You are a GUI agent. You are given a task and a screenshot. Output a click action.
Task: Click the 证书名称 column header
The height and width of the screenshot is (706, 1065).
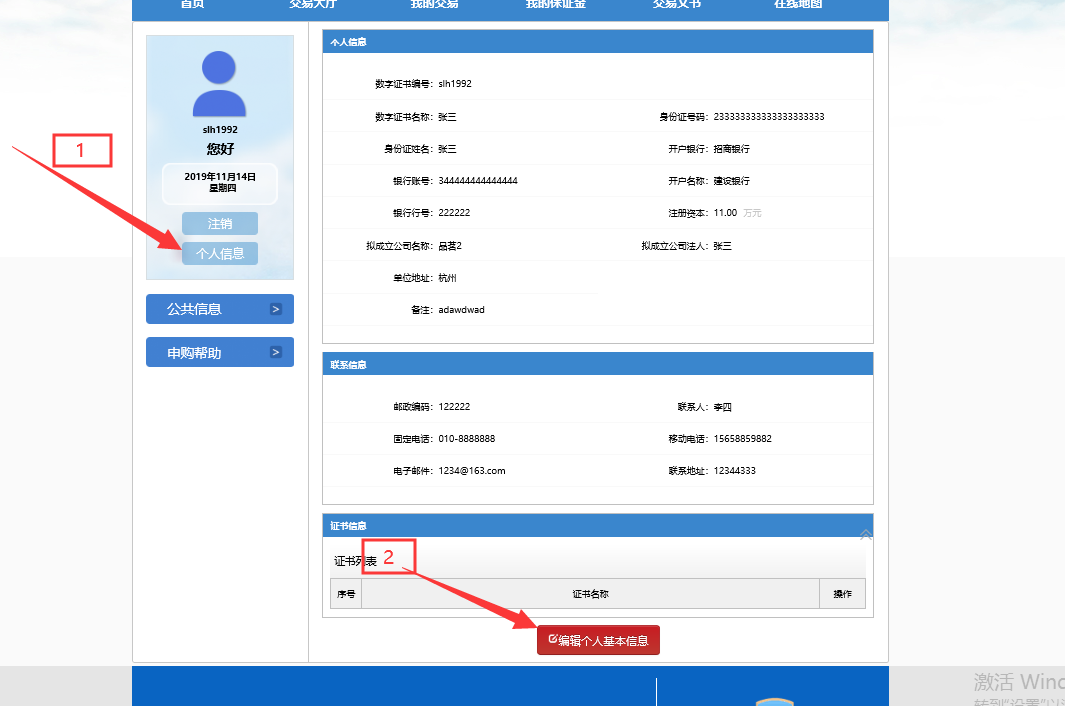coord(590,594)
